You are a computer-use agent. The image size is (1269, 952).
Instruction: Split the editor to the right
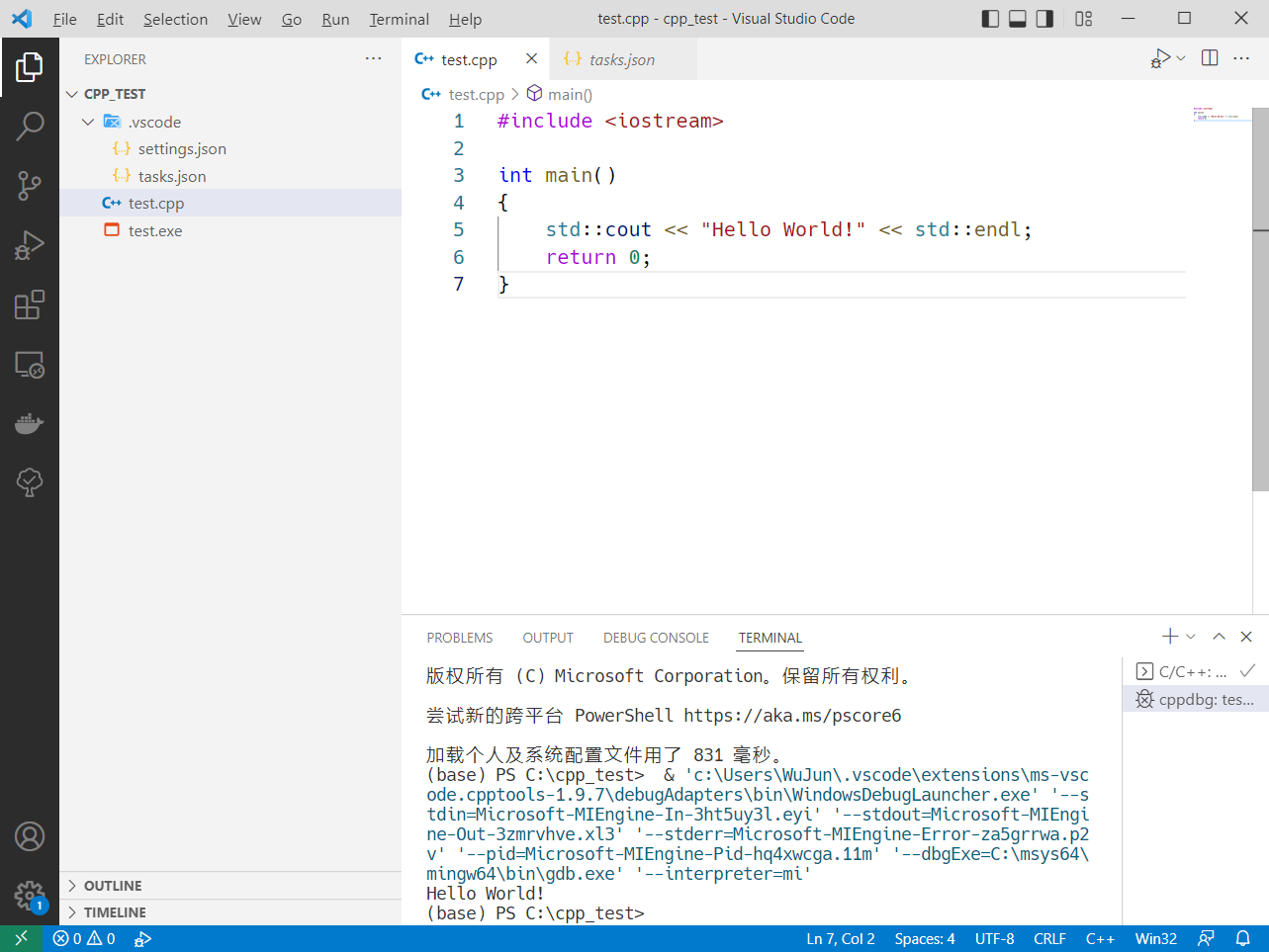point(1209,57)
